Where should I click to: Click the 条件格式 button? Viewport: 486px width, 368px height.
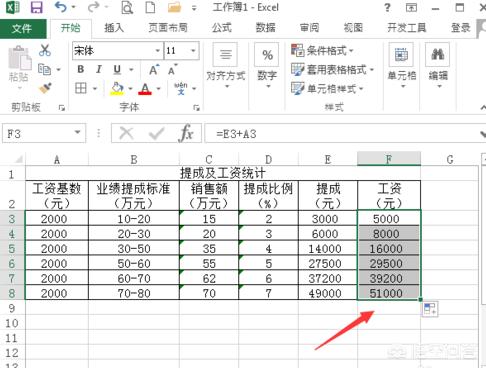coord(322,50)
